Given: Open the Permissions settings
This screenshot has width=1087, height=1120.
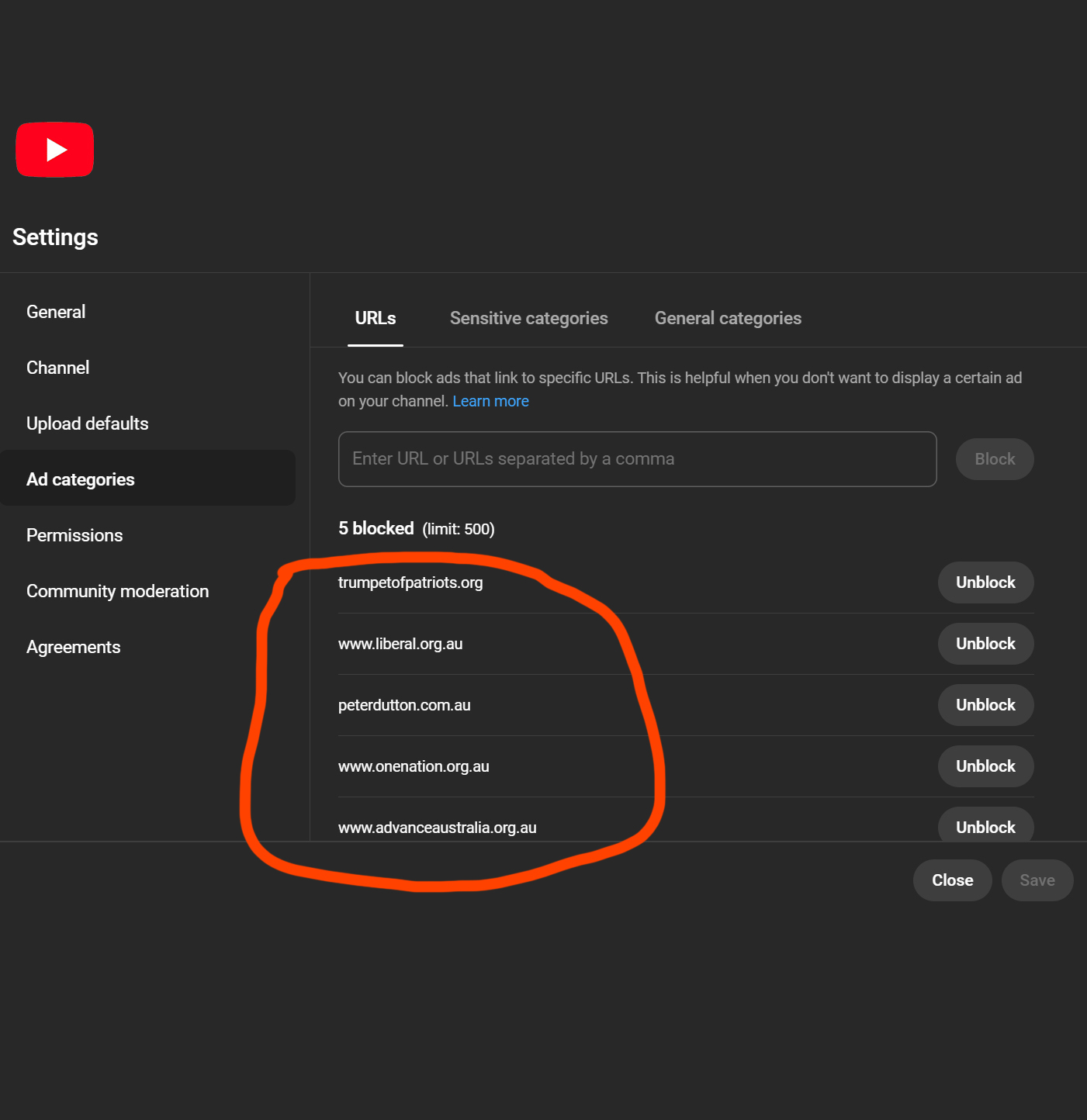Looking at the screenshot, I should pos(74,535).
